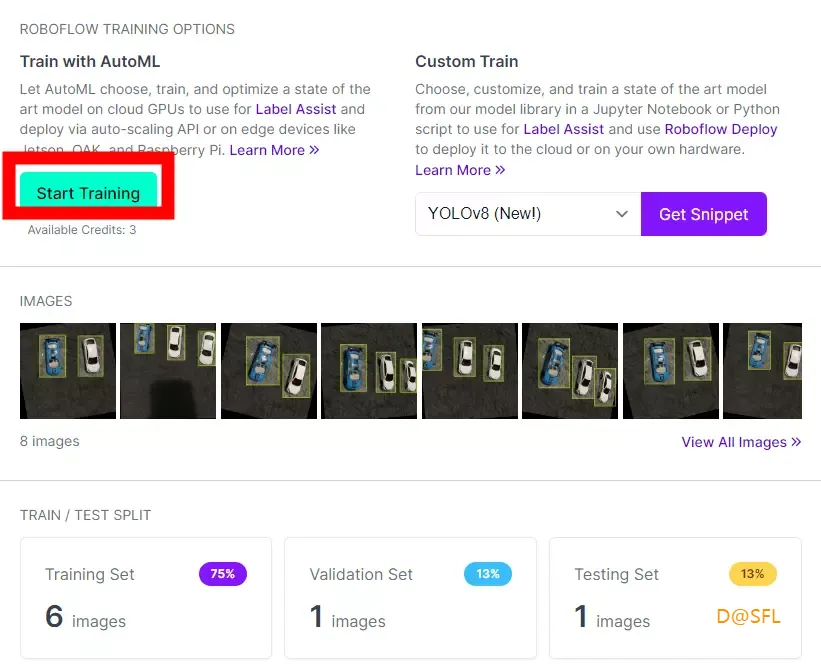Screen dimensions: 821x672
Task: Open the fourth car image thumbnail
Action: pyautogui.click(x=369, y=371)
